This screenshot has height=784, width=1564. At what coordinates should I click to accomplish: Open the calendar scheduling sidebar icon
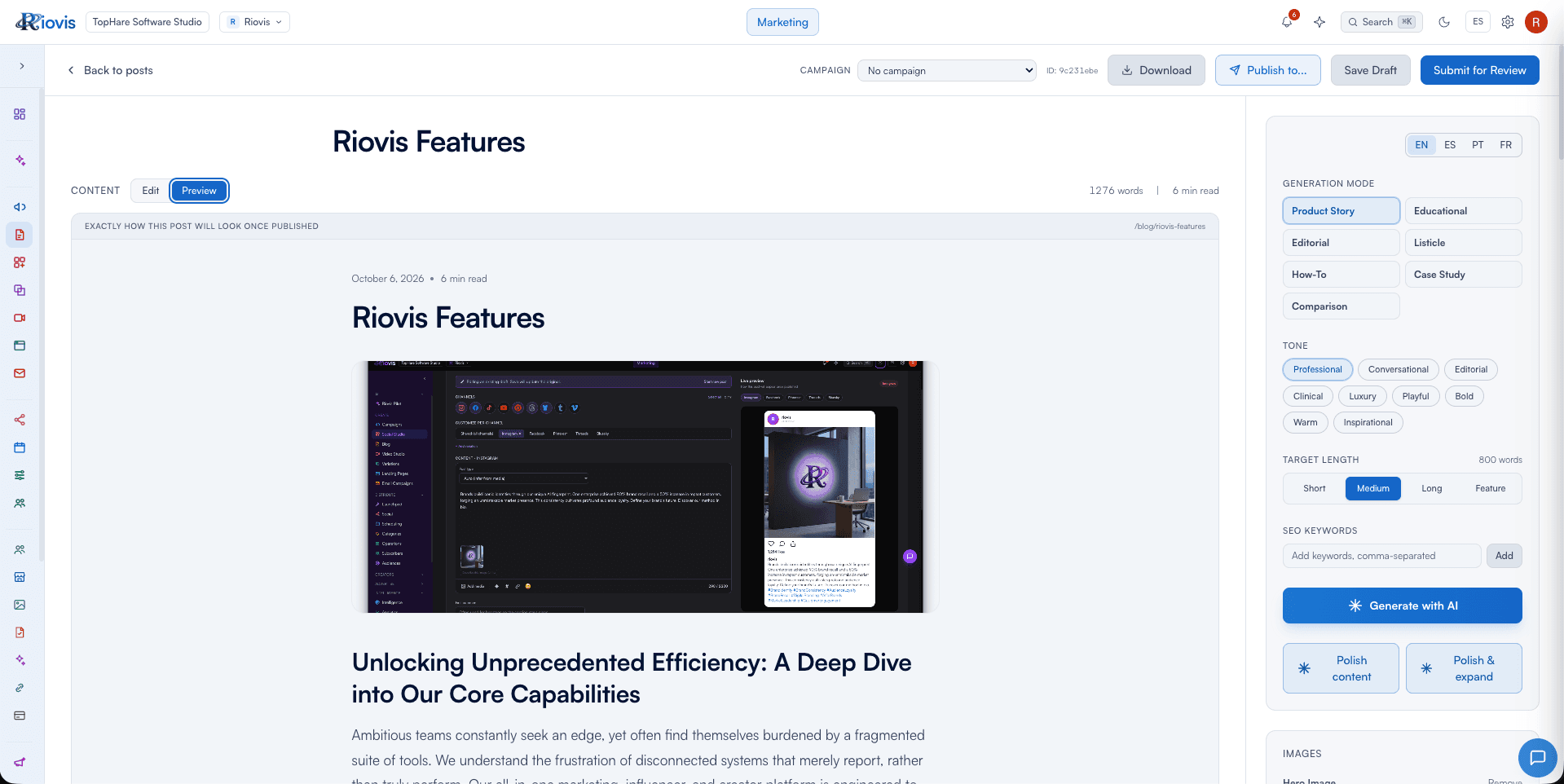[x=20, y=447]
